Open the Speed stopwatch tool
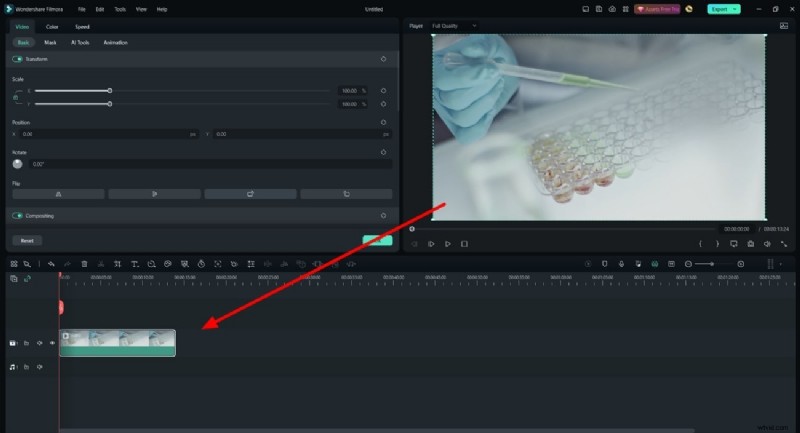The width and height of the screenshot is (800, 433). 202,264
